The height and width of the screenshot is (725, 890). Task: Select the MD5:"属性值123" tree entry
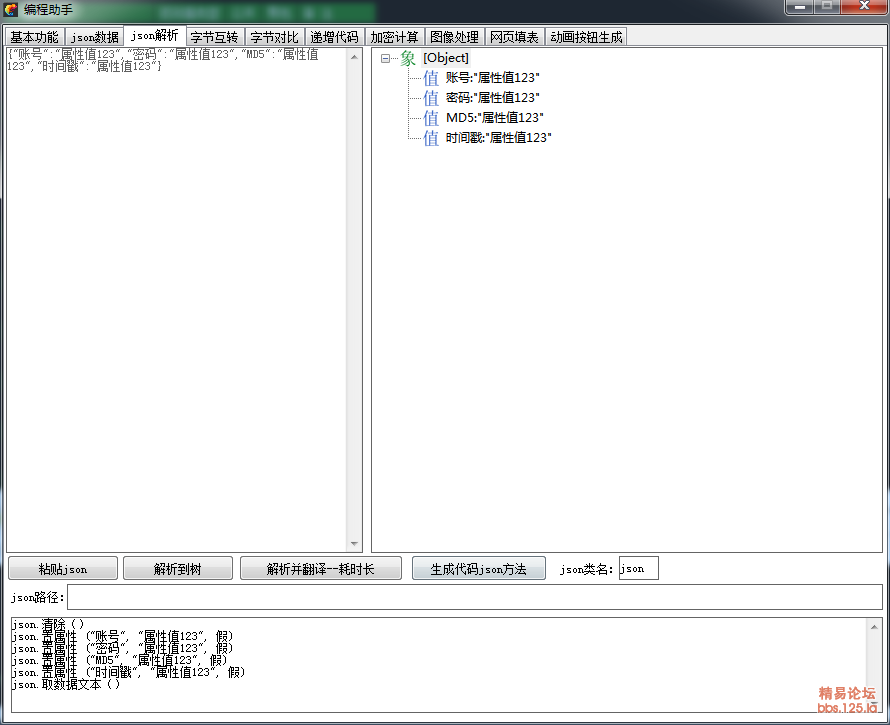(494, 118)
